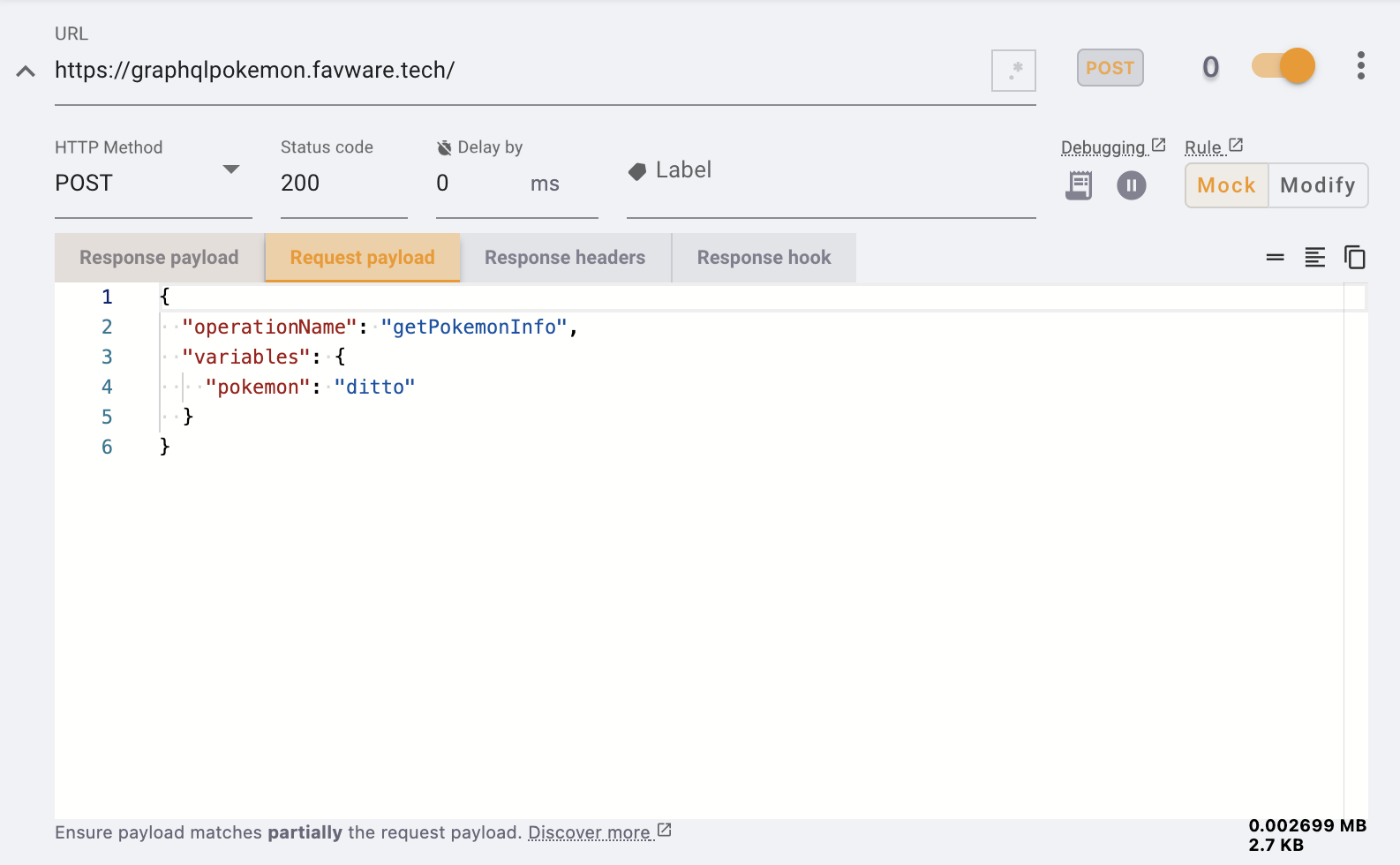Click the POST method badge
Image resolution: width=1400 pixels, height=865 pixels.
1110,68
